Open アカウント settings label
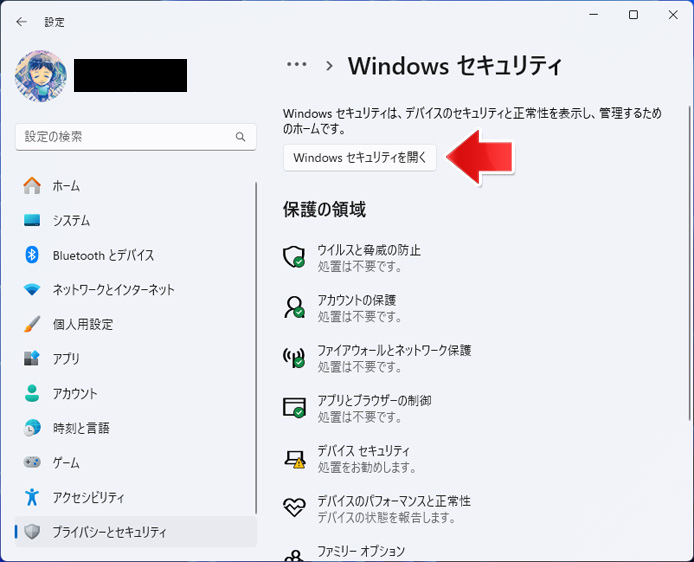The width and height of the screenshot is (694, 562). click(75, 393)
